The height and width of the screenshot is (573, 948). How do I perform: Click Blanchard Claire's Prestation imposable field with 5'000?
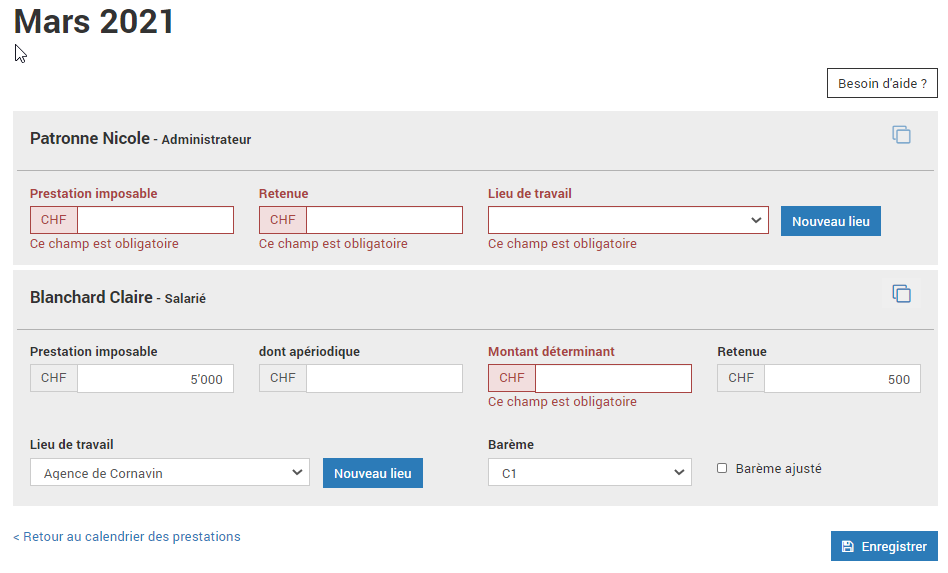(x=155, y=378)
